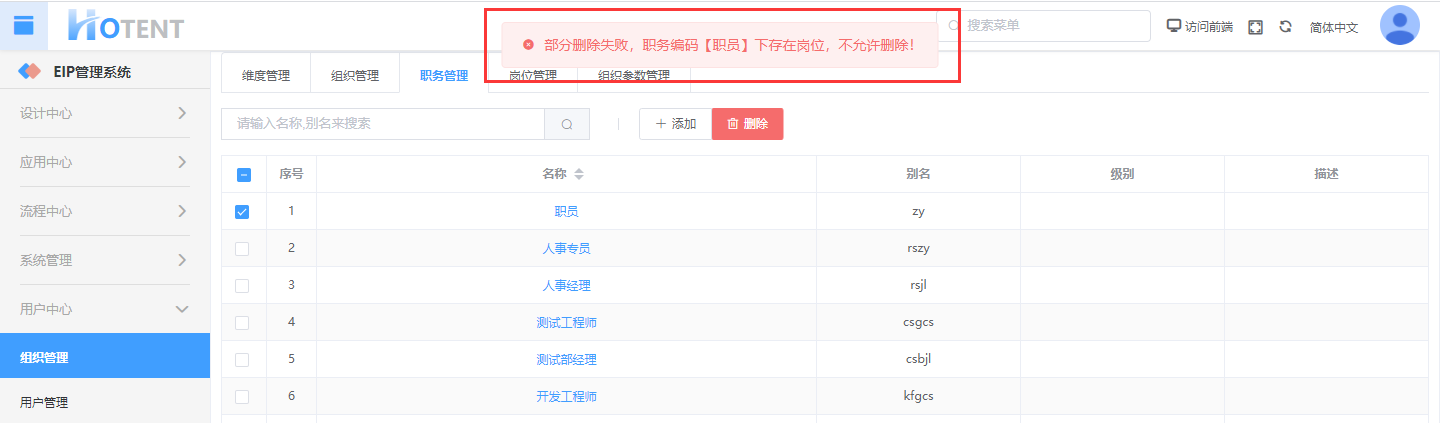Expand the 系统管理 sidebar menu
Screen dimensions: 1440x423
click(x=105, y=260)
